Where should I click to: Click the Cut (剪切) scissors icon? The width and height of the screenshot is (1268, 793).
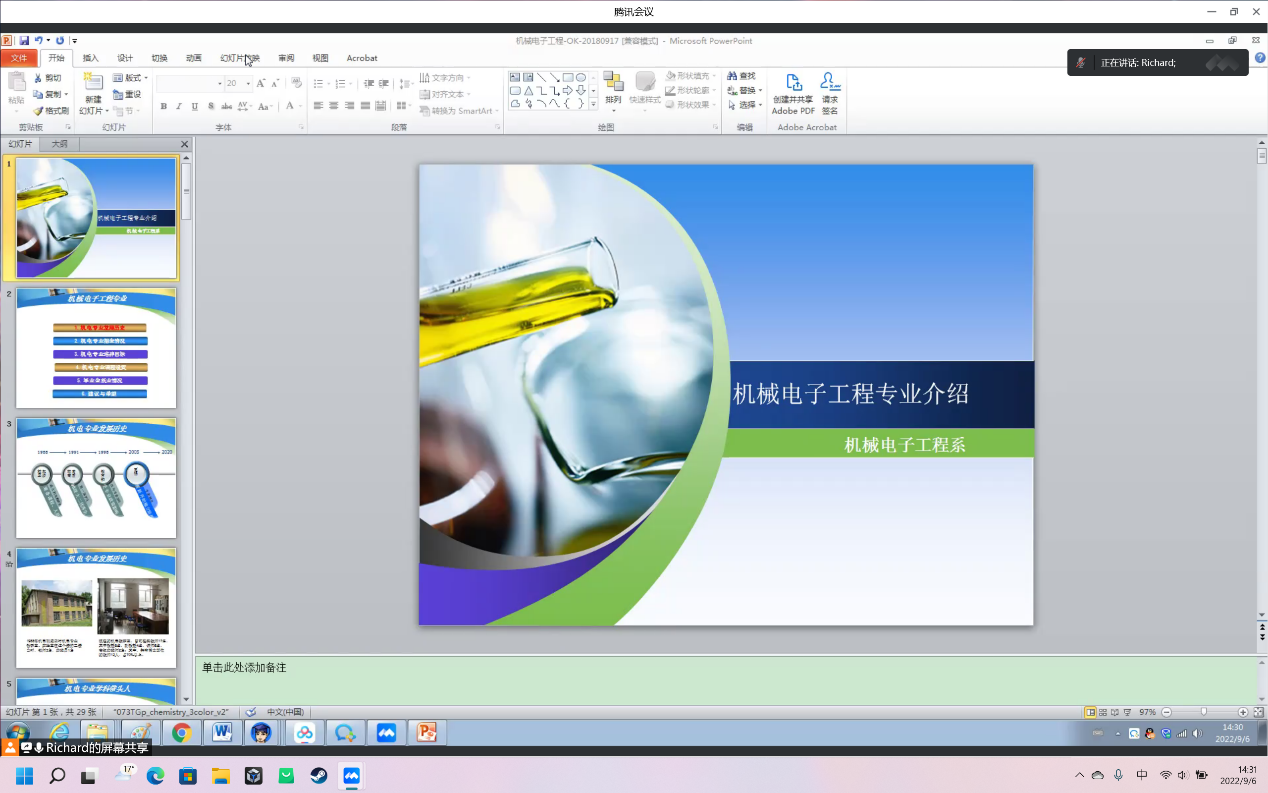39,78
